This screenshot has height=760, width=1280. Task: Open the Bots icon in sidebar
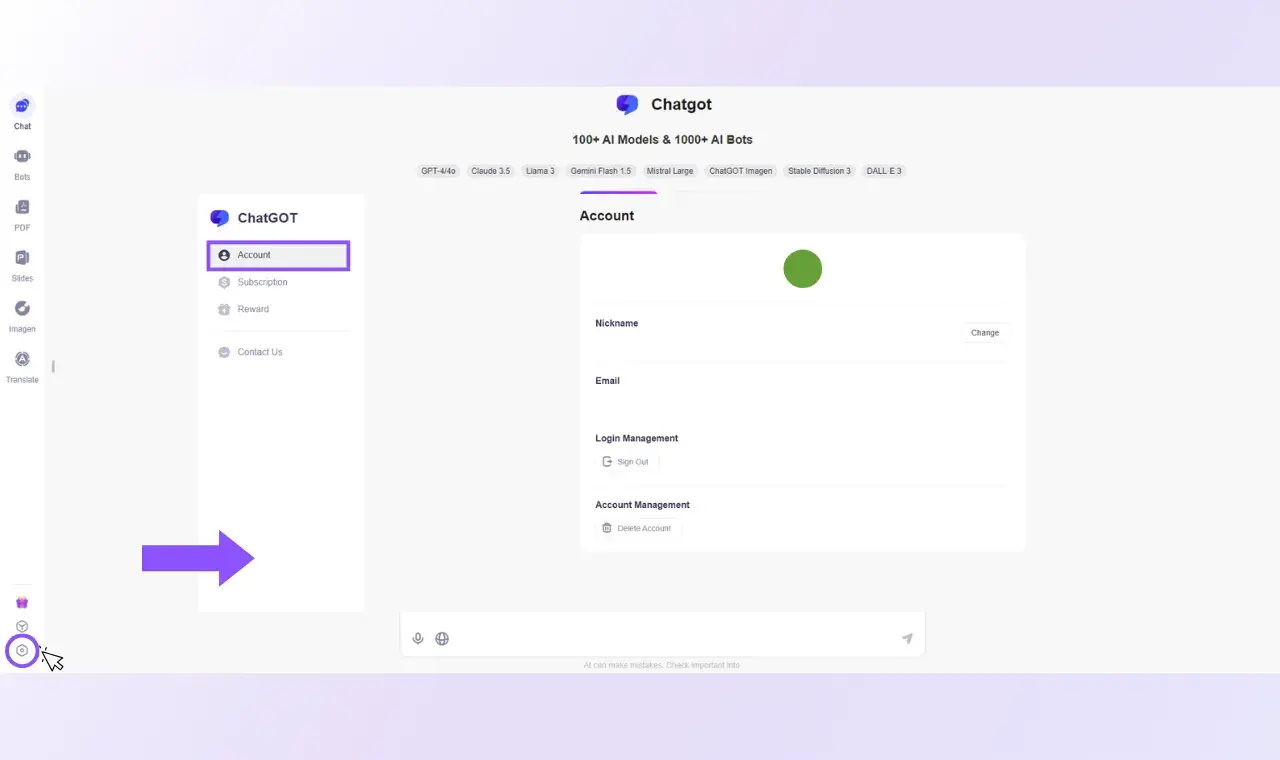click(22, 157)
